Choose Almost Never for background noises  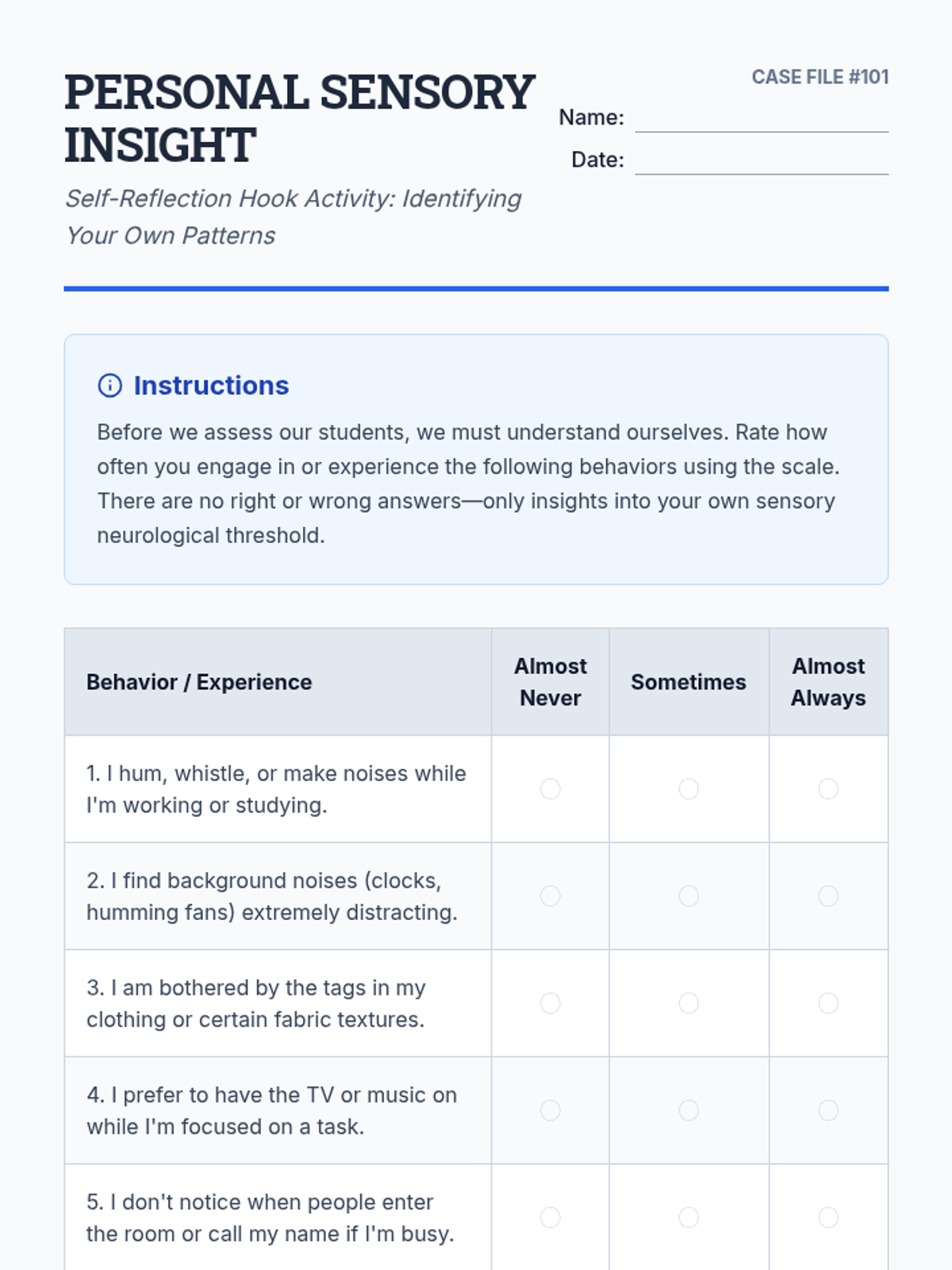pos(550,896)
